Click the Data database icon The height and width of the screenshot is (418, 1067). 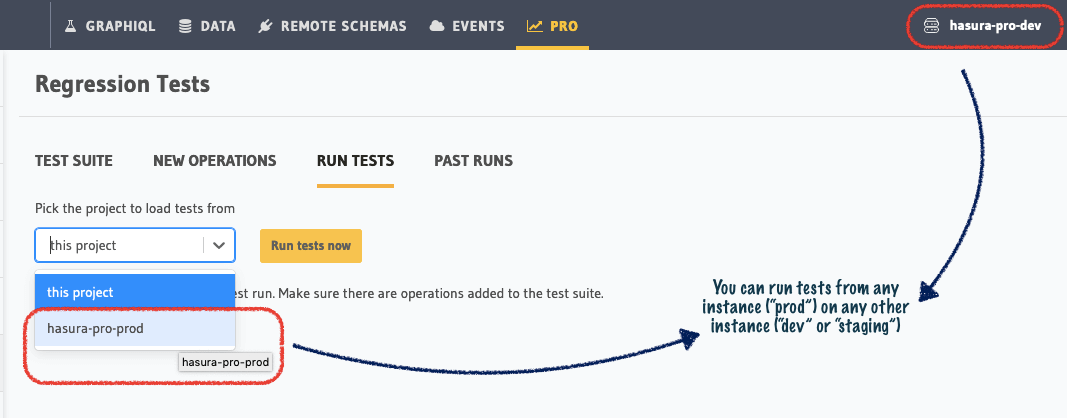(x=185, y=26)
